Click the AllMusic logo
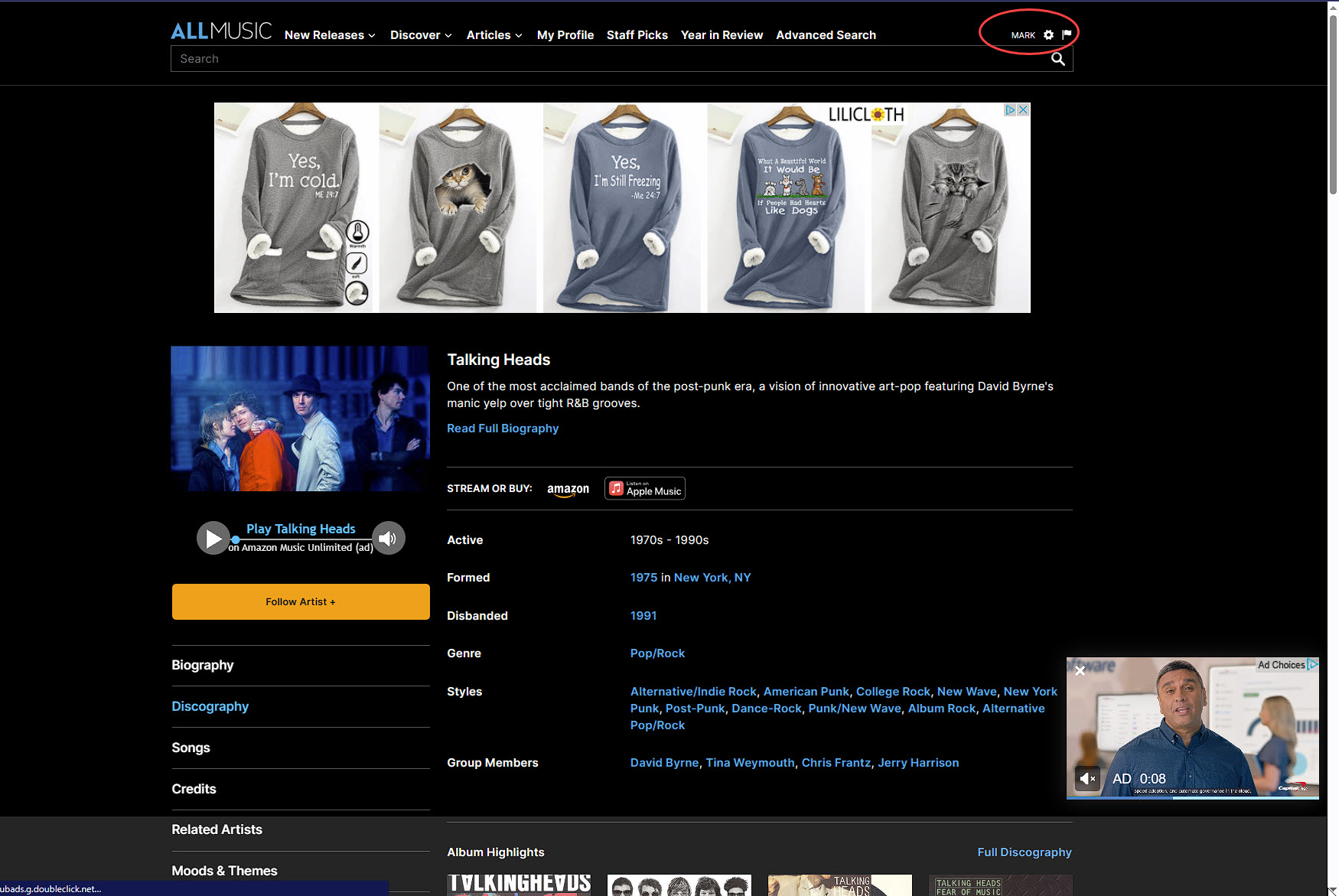This screenshot has width=1339, height=896. (220, 31)
